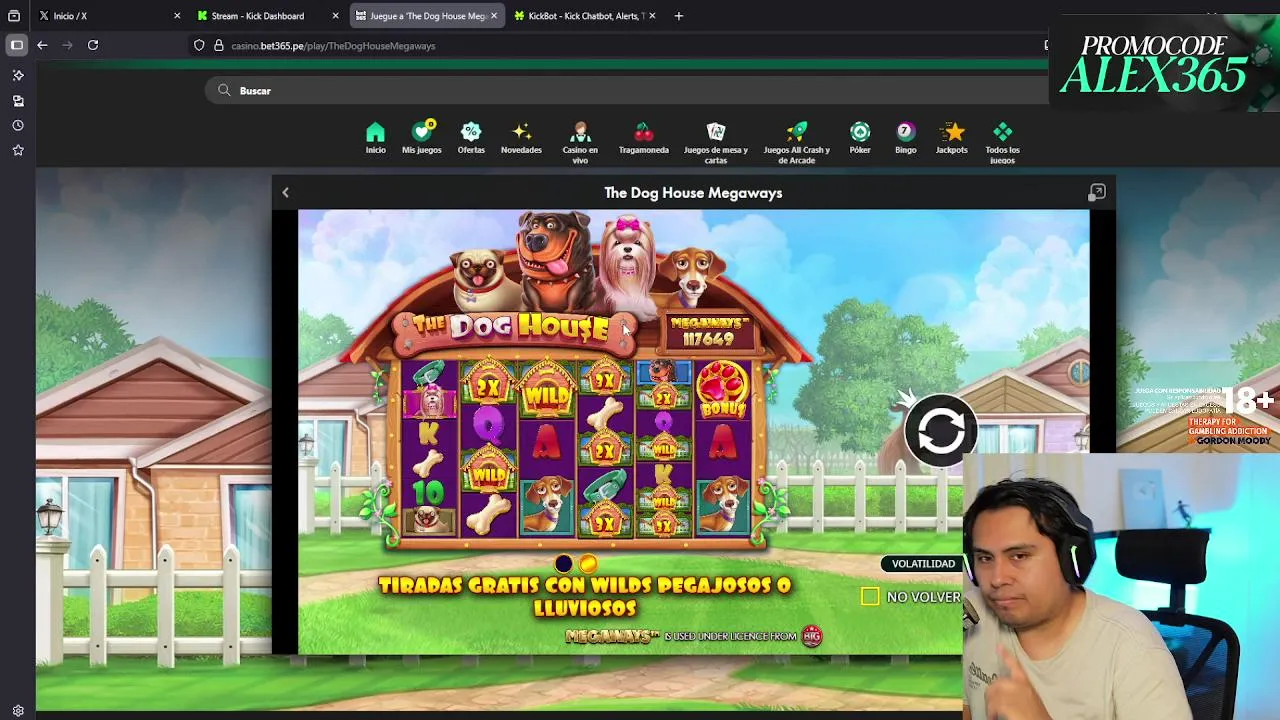The image size is (1280, 720).
Task: Spin the circular reload game button
Action: 941,431
